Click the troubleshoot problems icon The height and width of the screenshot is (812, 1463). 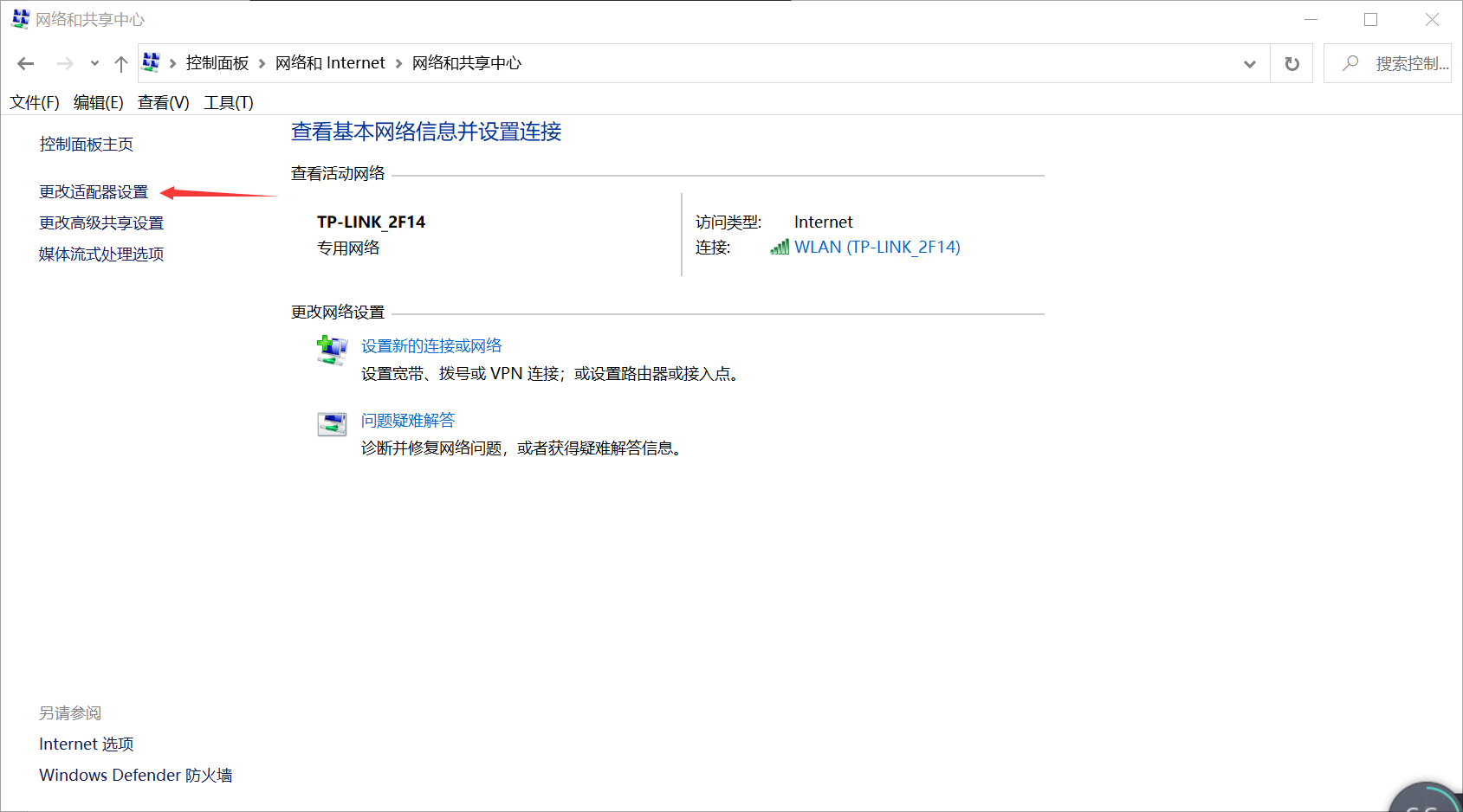tap(331, 424)
